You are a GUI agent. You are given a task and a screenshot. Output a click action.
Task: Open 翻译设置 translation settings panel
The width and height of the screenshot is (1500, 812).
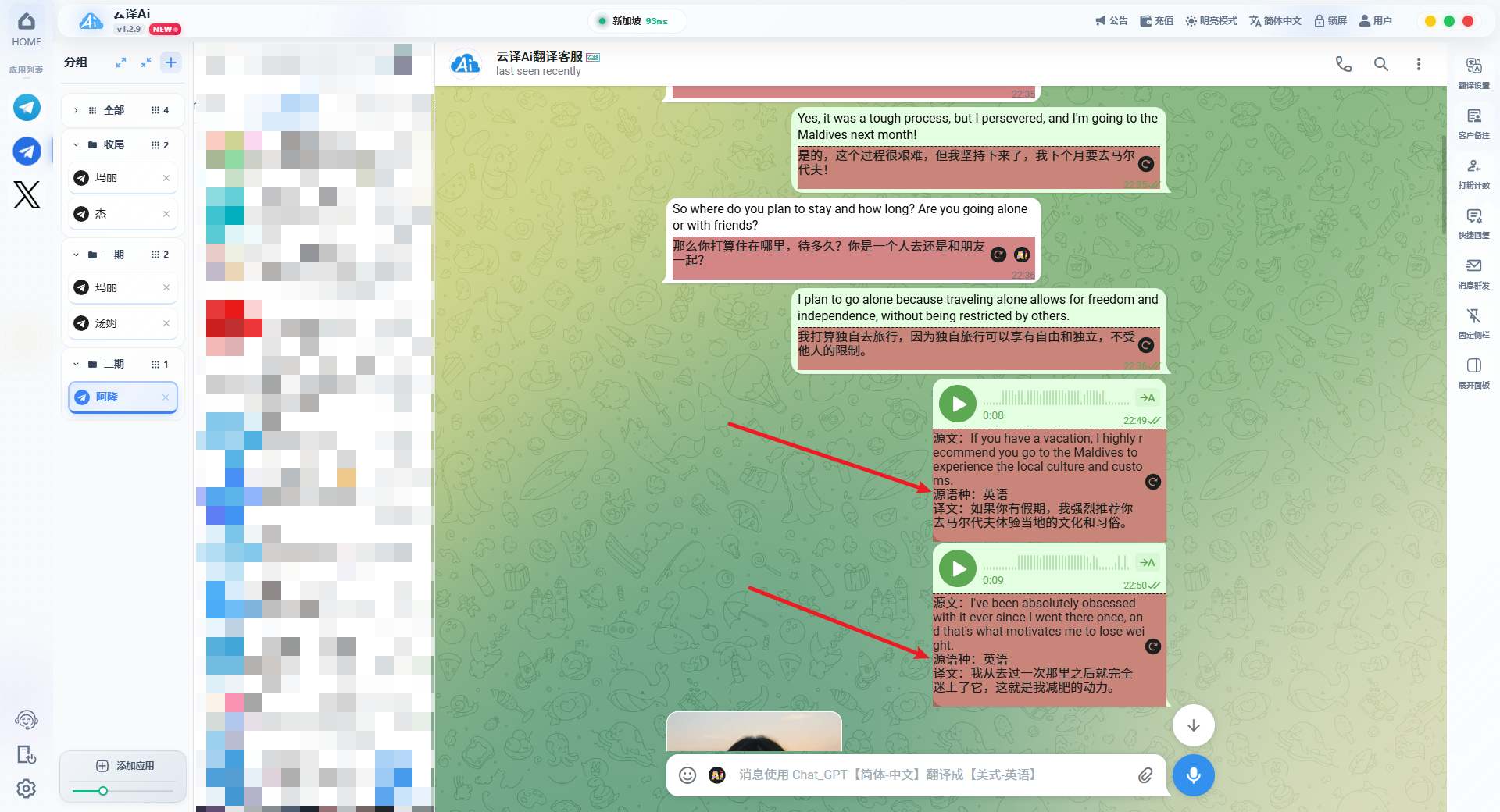[x=1473, y=73]
